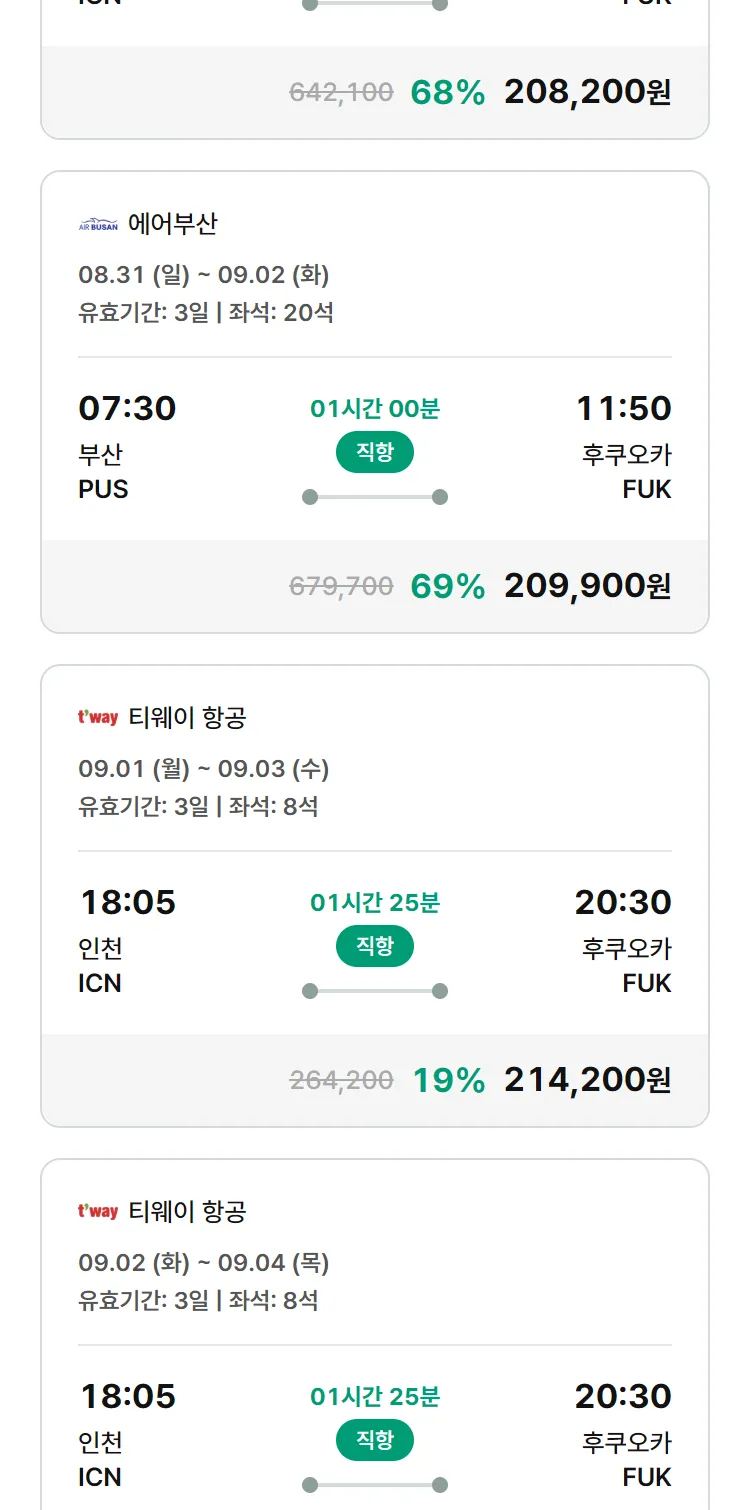Click the 07:30 부산 departure time
This screenshot has width=750, height=1510.
click(127, 408)
